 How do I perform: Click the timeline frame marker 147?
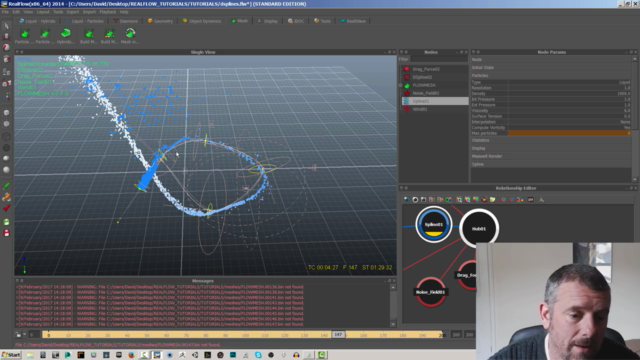(338, 335)
